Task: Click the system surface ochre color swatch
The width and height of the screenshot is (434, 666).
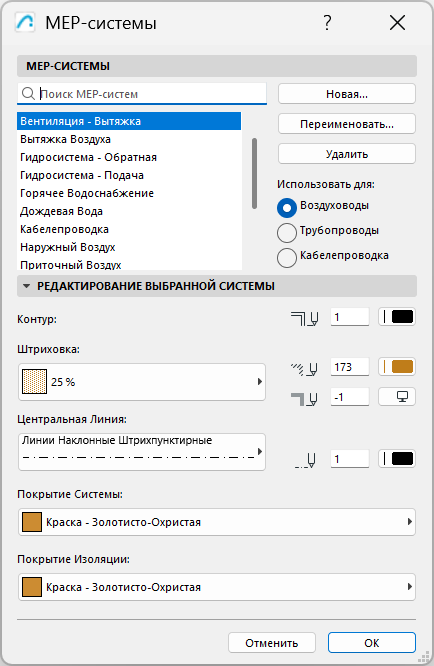Action: point(32,522)
